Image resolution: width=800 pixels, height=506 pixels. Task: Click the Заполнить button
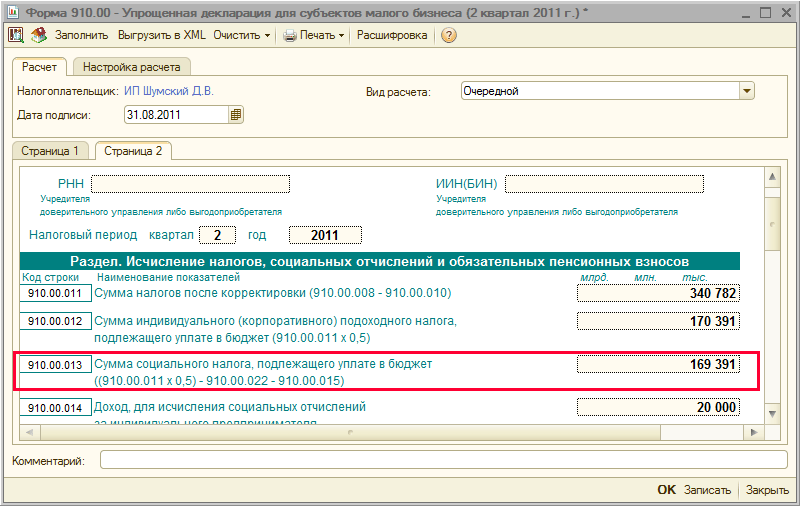pyautogui.click(x=81, y=35)
